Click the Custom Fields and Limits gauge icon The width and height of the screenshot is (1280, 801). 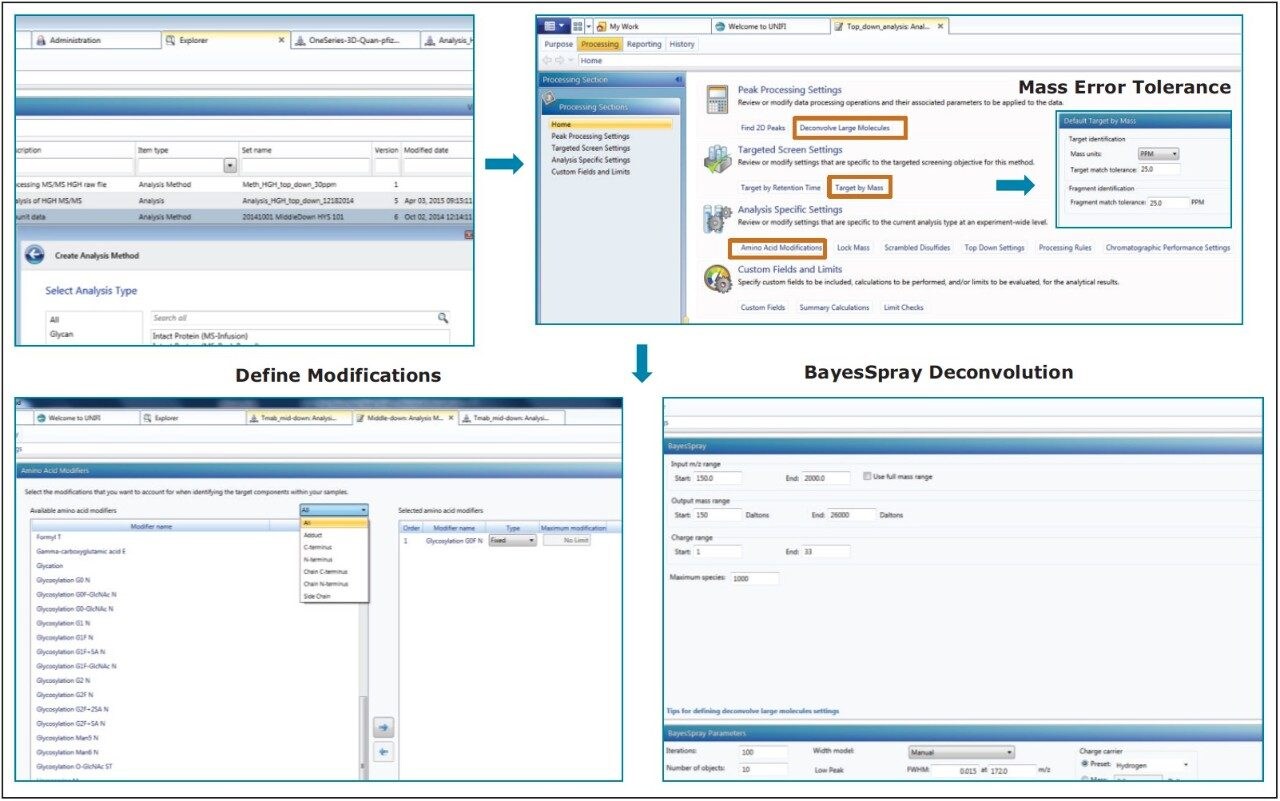pos(716,279)
